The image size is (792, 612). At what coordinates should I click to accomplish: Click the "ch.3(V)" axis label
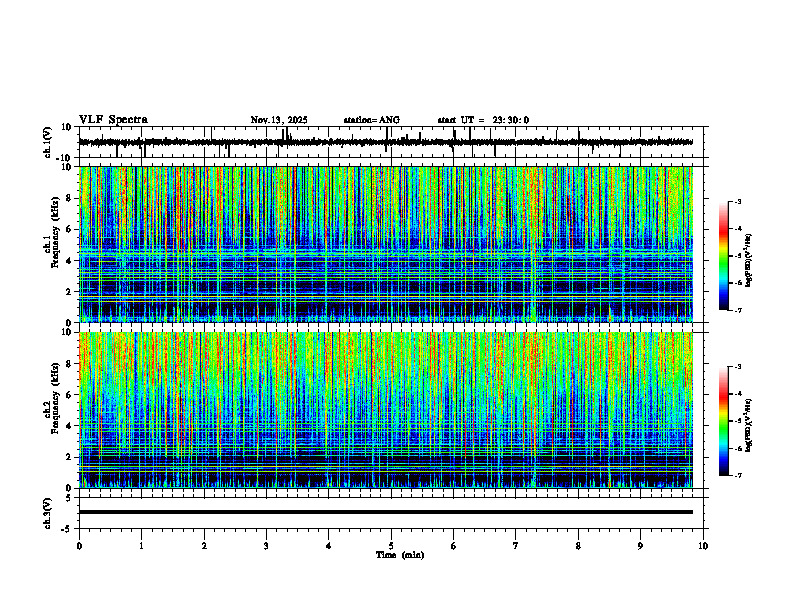click(x=49, y=513)
